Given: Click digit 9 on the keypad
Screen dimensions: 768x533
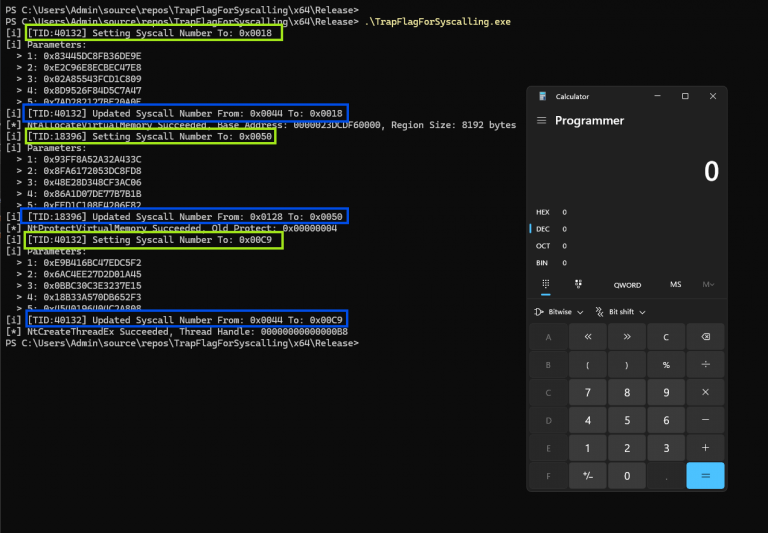Looking at the screenshot, I should (666, 392).
